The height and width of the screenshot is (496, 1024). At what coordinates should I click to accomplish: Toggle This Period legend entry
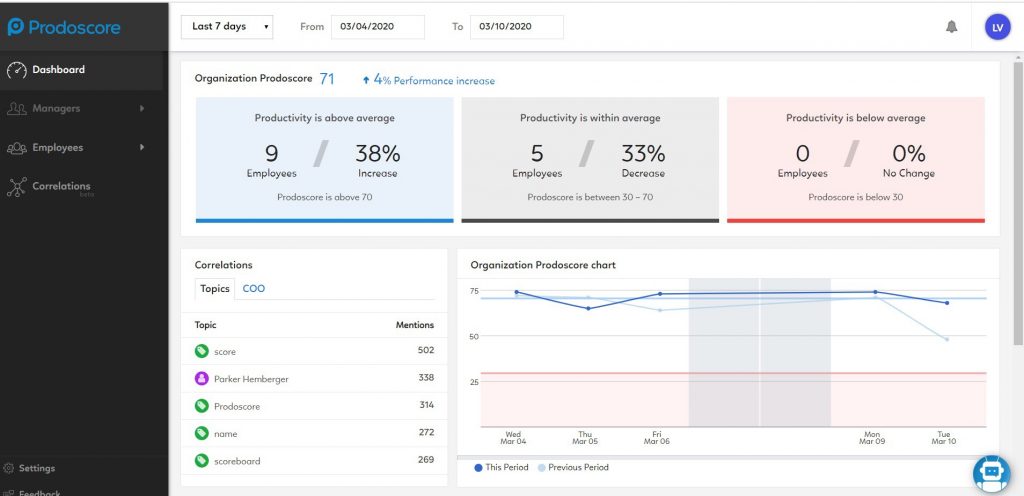click(502, 467)
